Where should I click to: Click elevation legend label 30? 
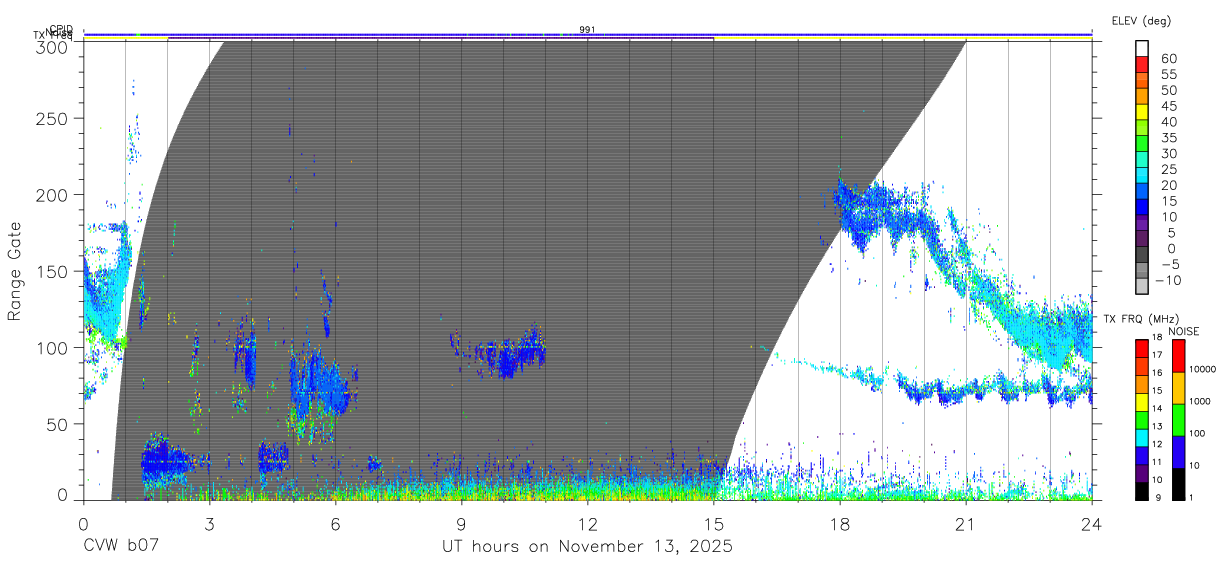(1168, 153)
